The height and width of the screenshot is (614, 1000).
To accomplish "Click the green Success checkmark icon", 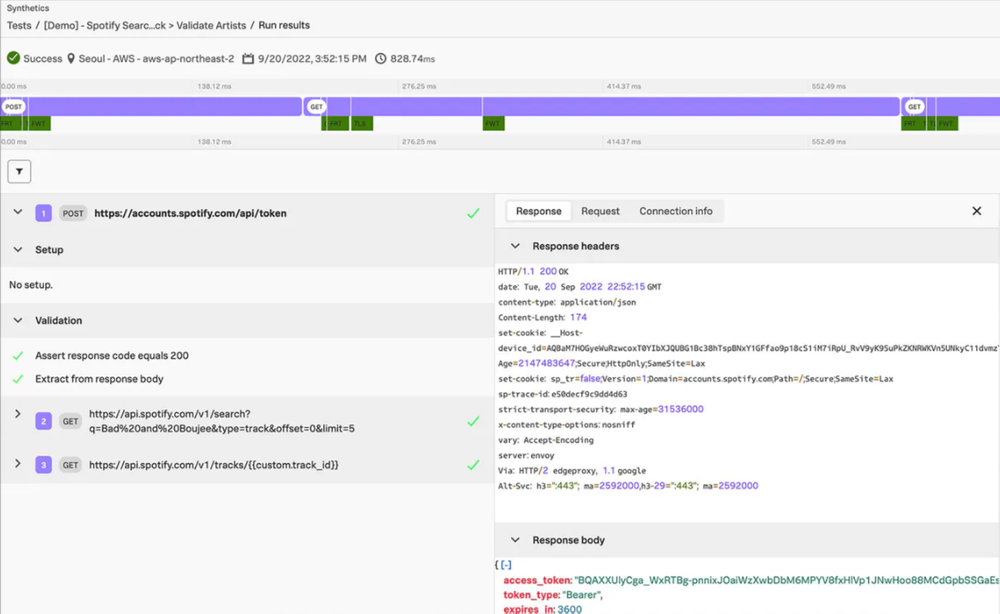I will pos(12,57).
